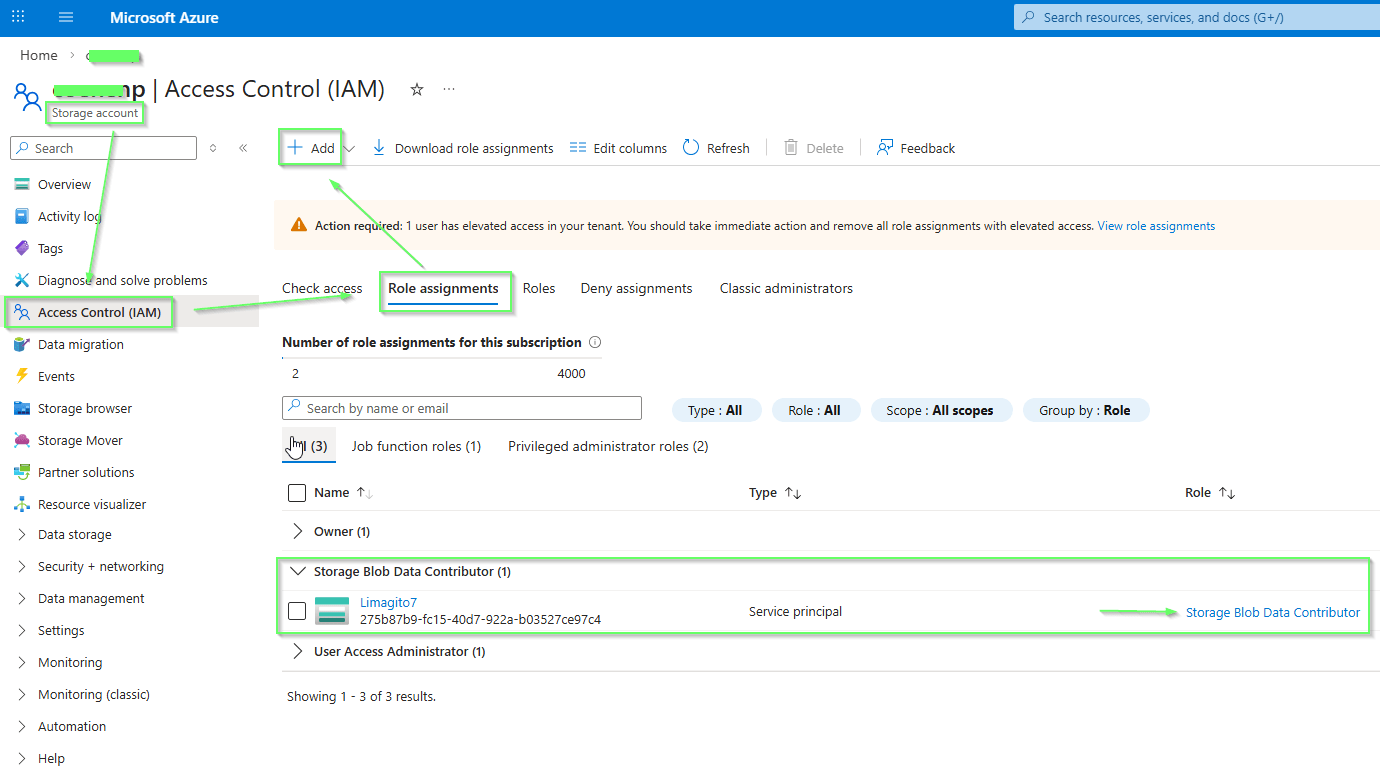Open the Activity log blade
The width and height of the screenshot is (1380, 782).
click(x=72, y=216)
